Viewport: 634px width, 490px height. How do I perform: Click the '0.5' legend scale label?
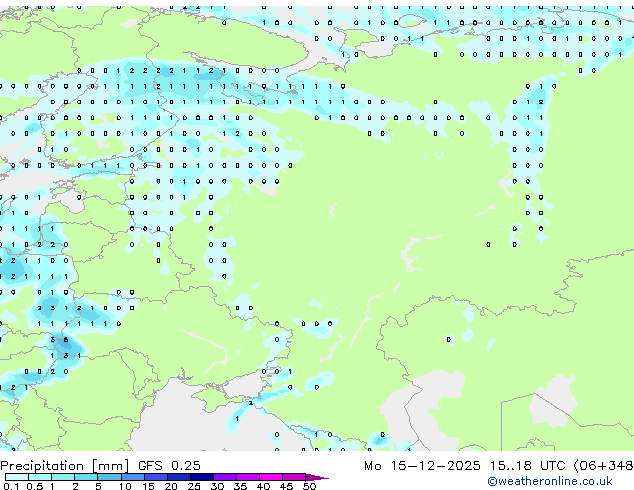pos(34,486)
